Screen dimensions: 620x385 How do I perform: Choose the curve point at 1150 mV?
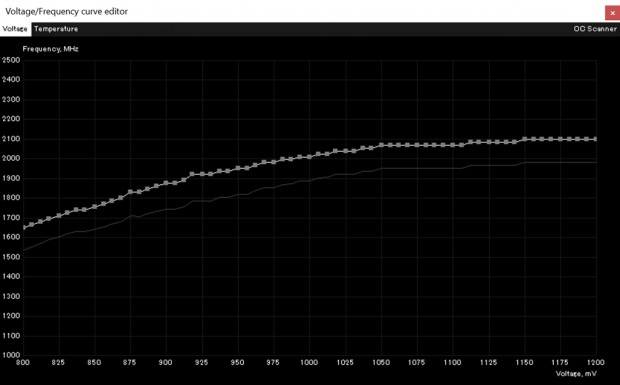click(525, 139)
